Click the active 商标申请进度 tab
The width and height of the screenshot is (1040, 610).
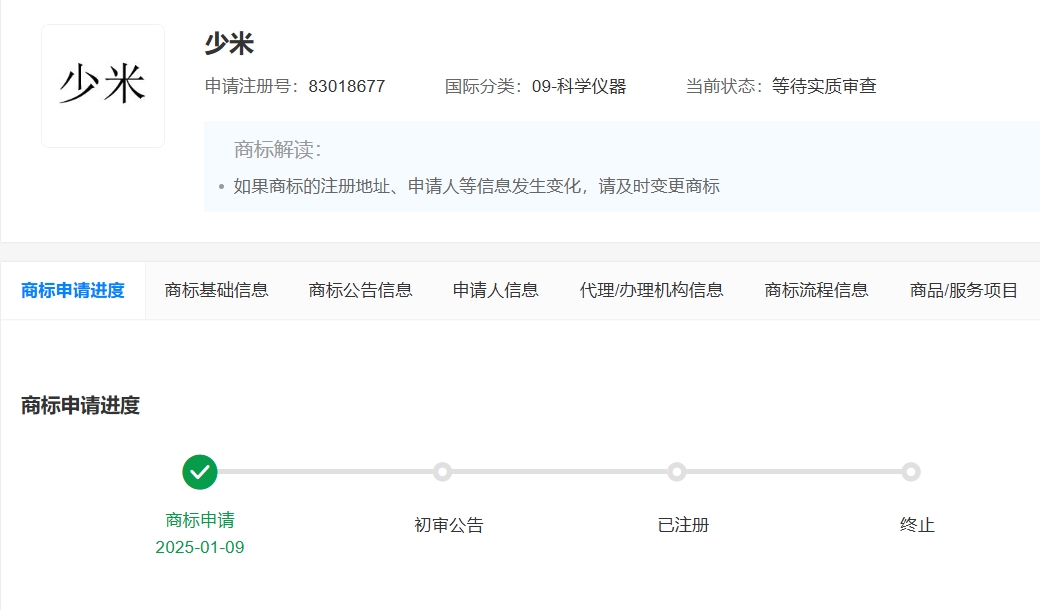73,290
